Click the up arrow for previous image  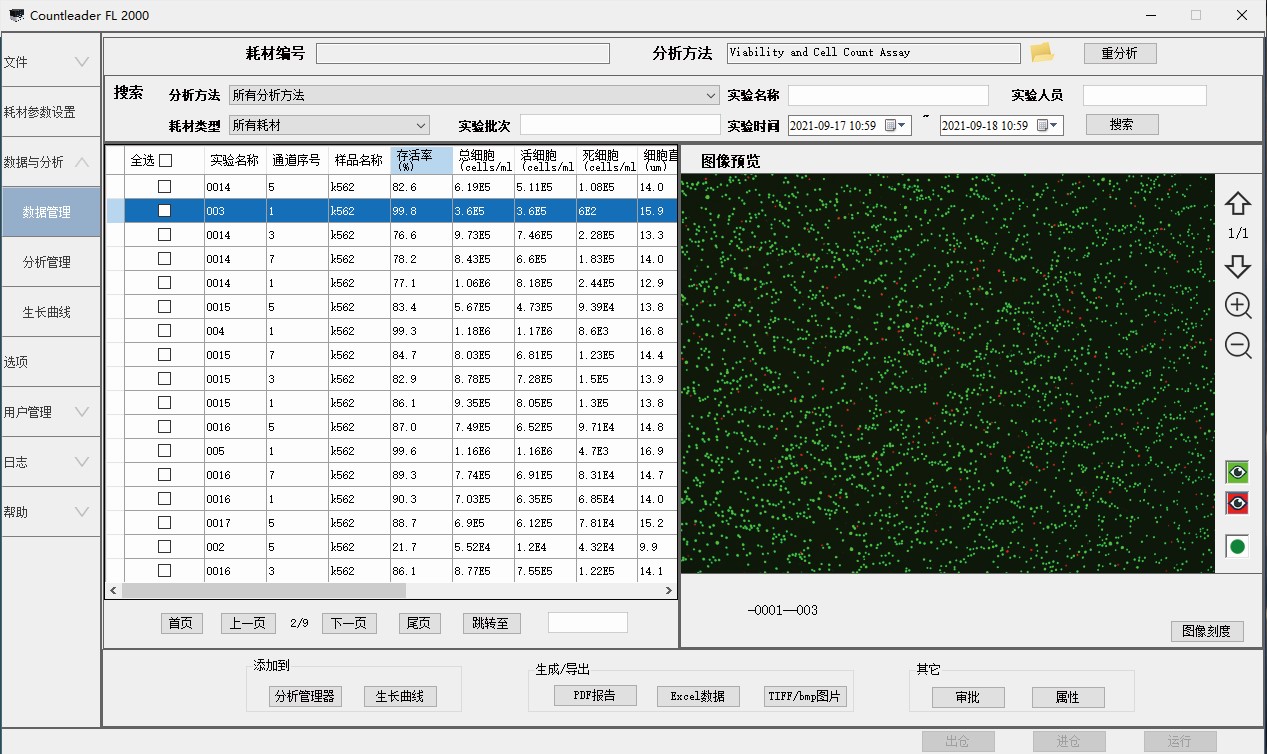pos(1238,204)
